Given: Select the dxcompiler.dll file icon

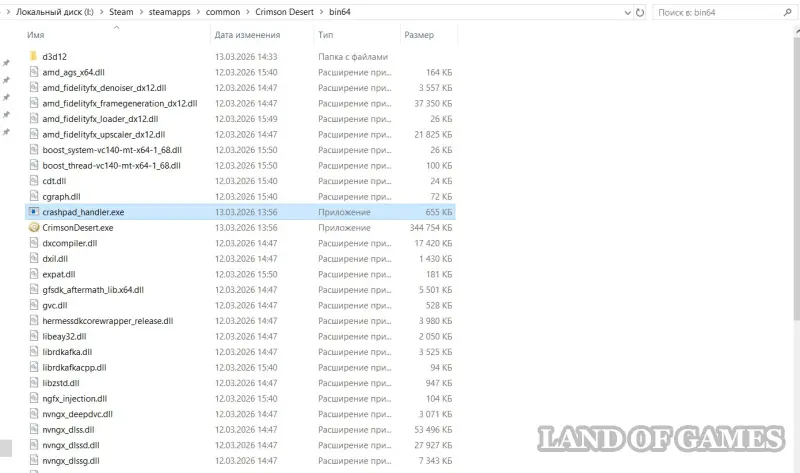Looking at the screenshot, I should 34,243.
